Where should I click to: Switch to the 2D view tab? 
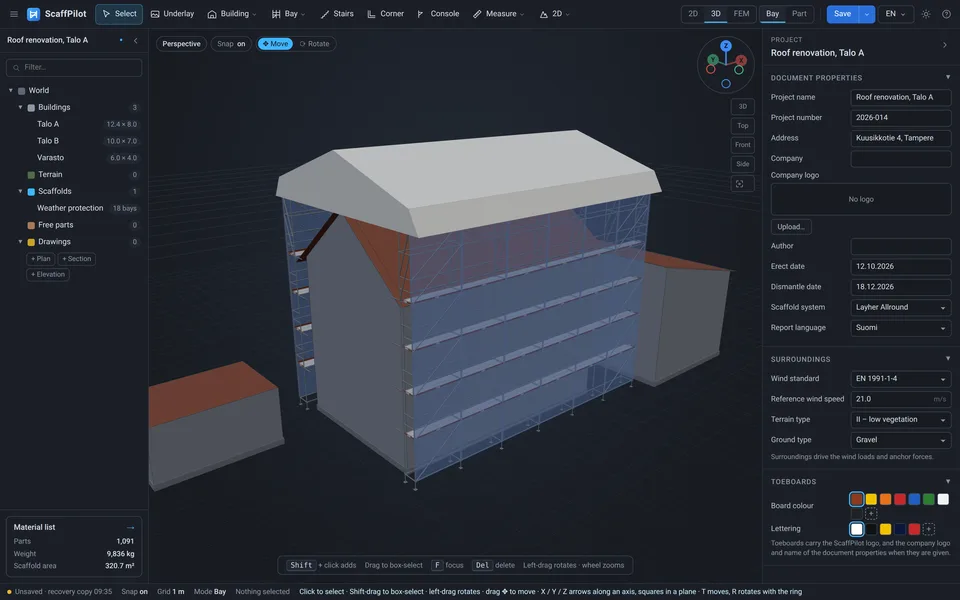point(693,14)
